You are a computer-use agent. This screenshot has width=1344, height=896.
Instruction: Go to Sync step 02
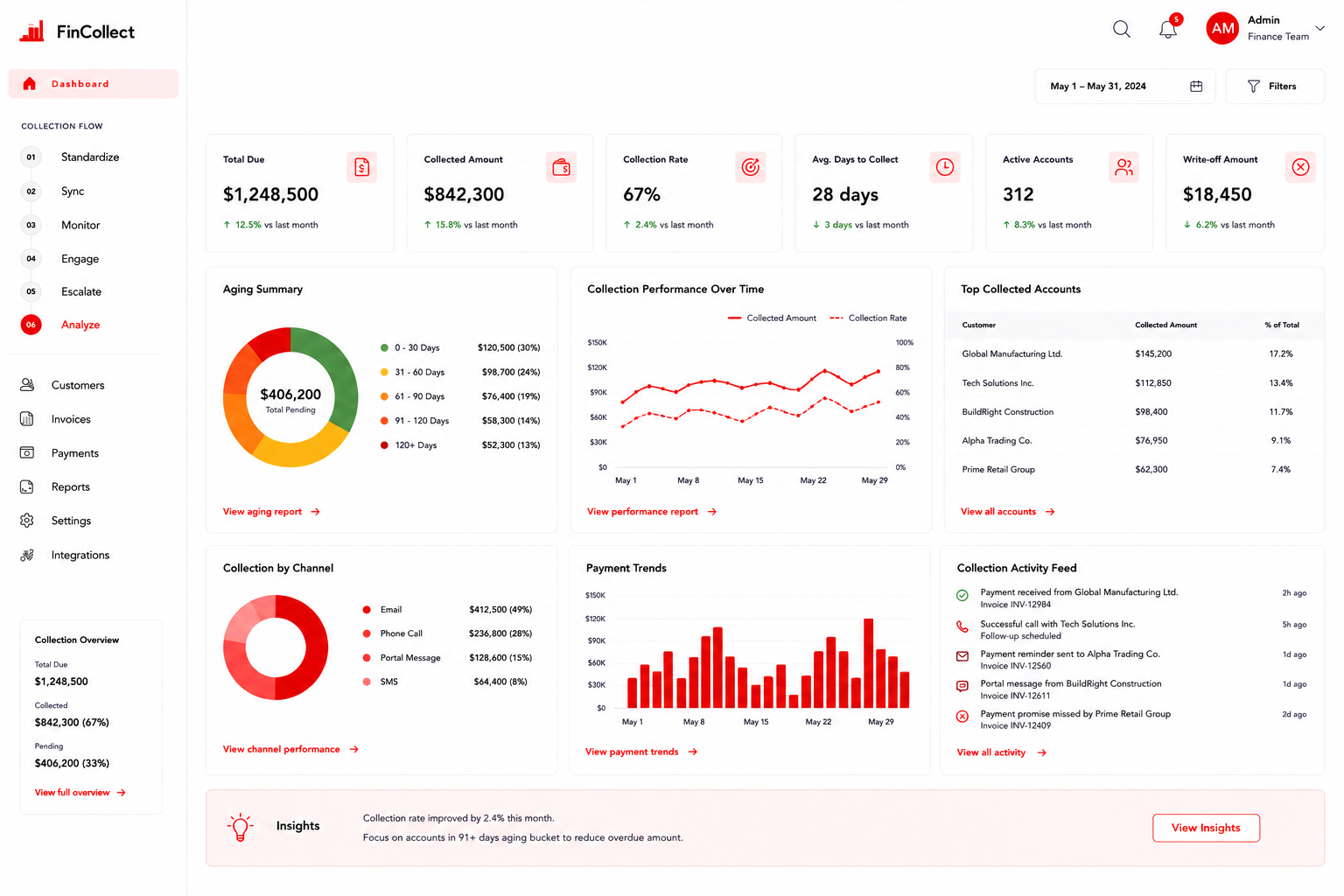click(x=52, y=192)
